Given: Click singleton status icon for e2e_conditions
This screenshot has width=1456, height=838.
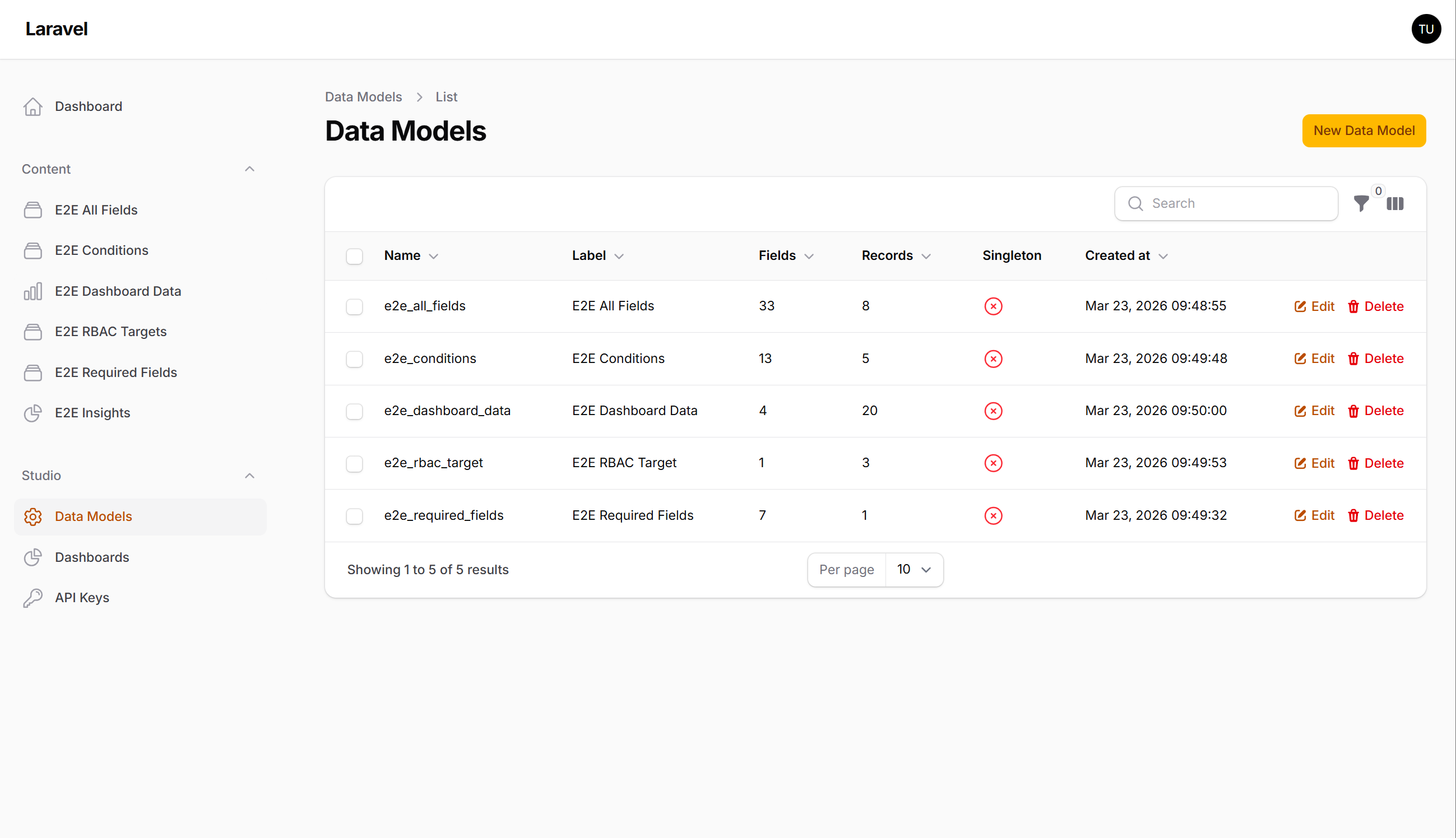Looking at the screenshot, I should 993,359.
